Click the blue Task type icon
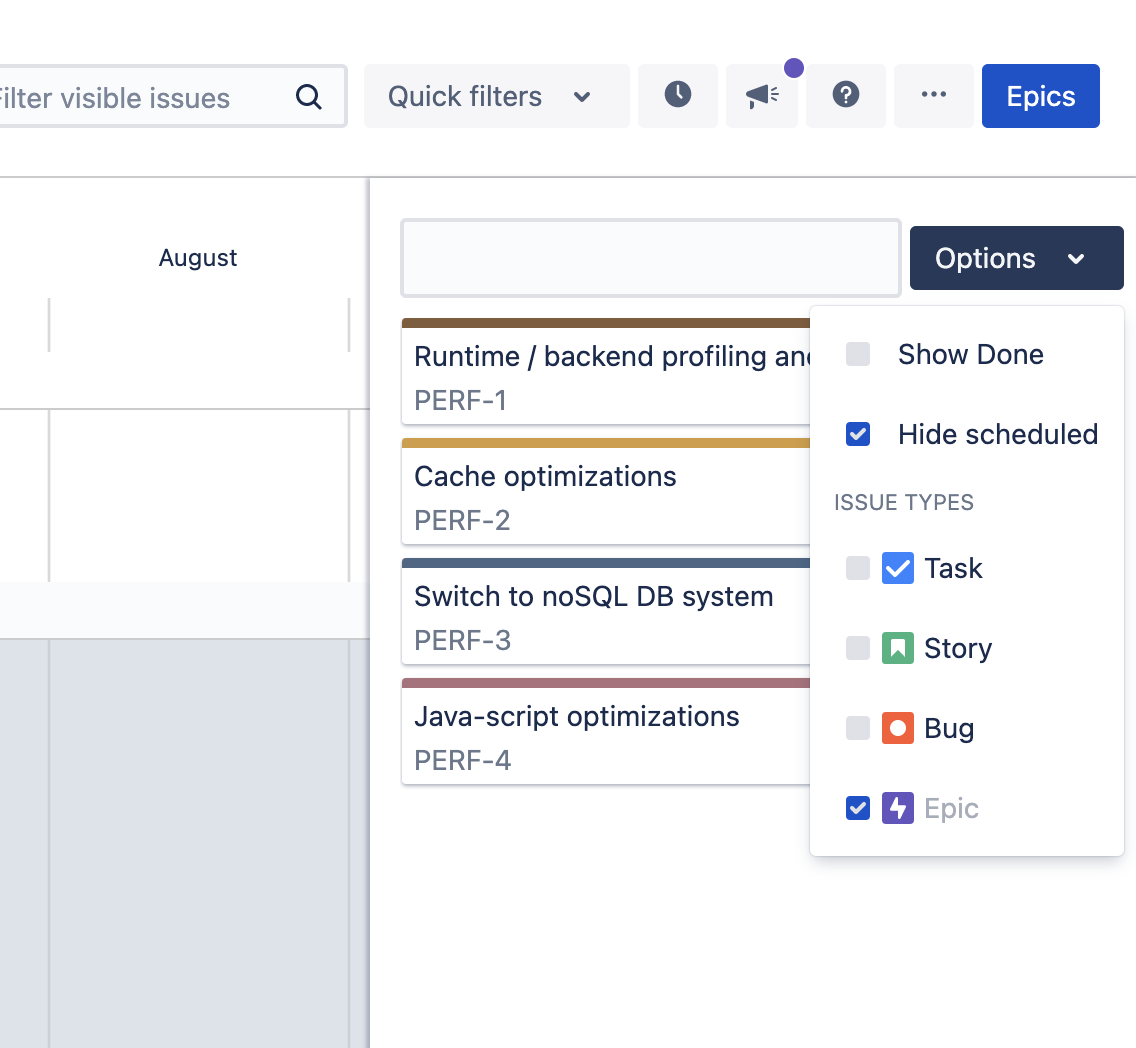 click(897, 569)
